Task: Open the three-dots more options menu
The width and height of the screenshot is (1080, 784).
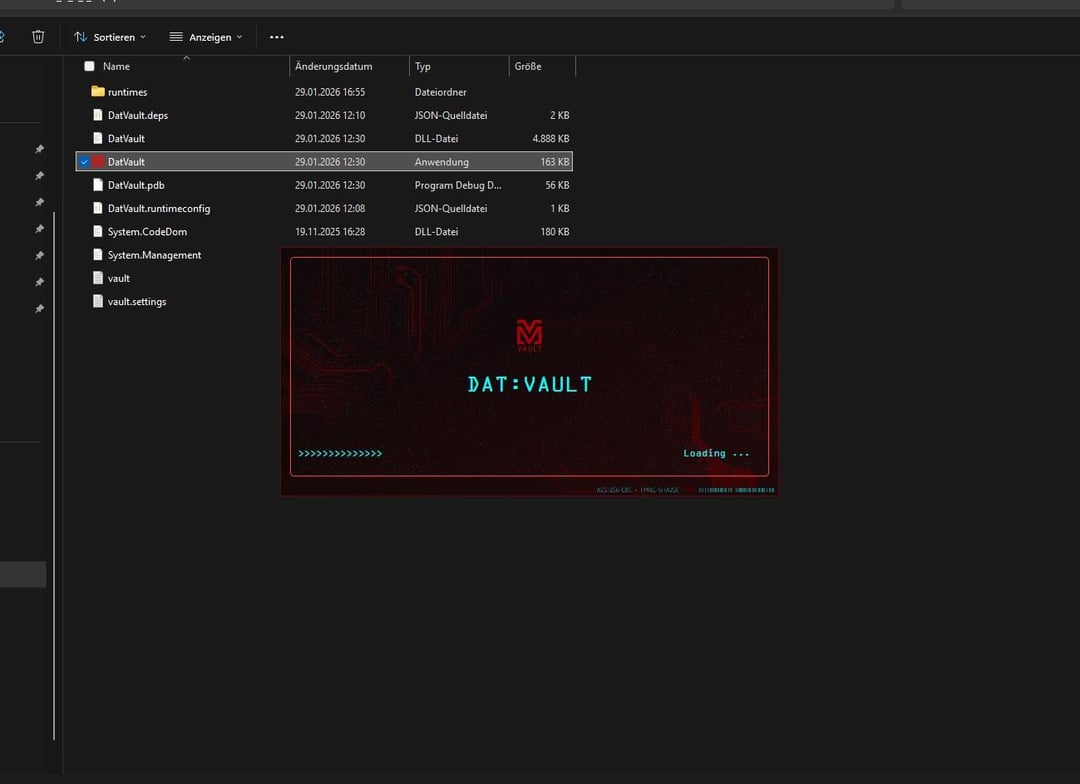Action: coord(277,37)
